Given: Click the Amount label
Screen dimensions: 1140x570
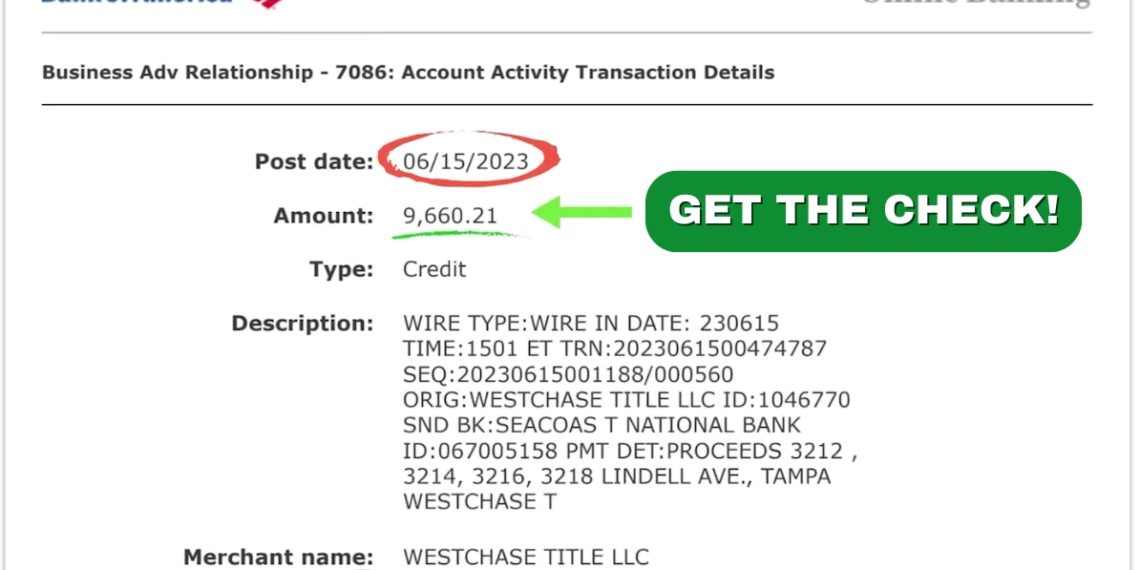Looking at the screenshot, I should pos(323,215).
